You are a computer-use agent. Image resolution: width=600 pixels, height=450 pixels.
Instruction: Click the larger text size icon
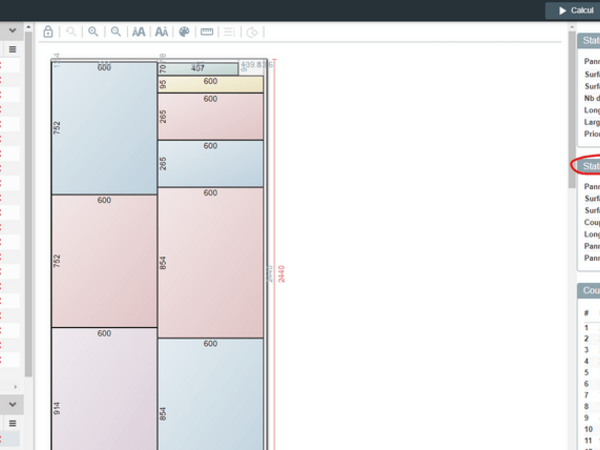[x=161, y=32]
